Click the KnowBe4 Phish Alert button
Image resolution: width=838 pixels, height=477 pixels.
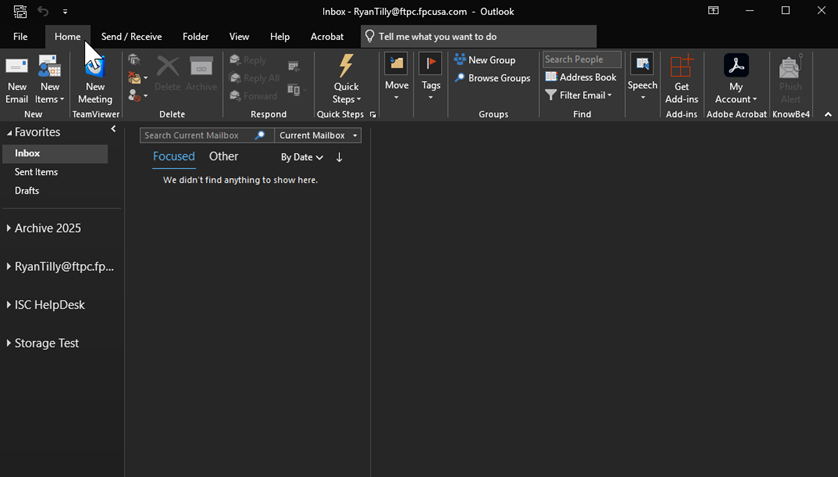790,79
